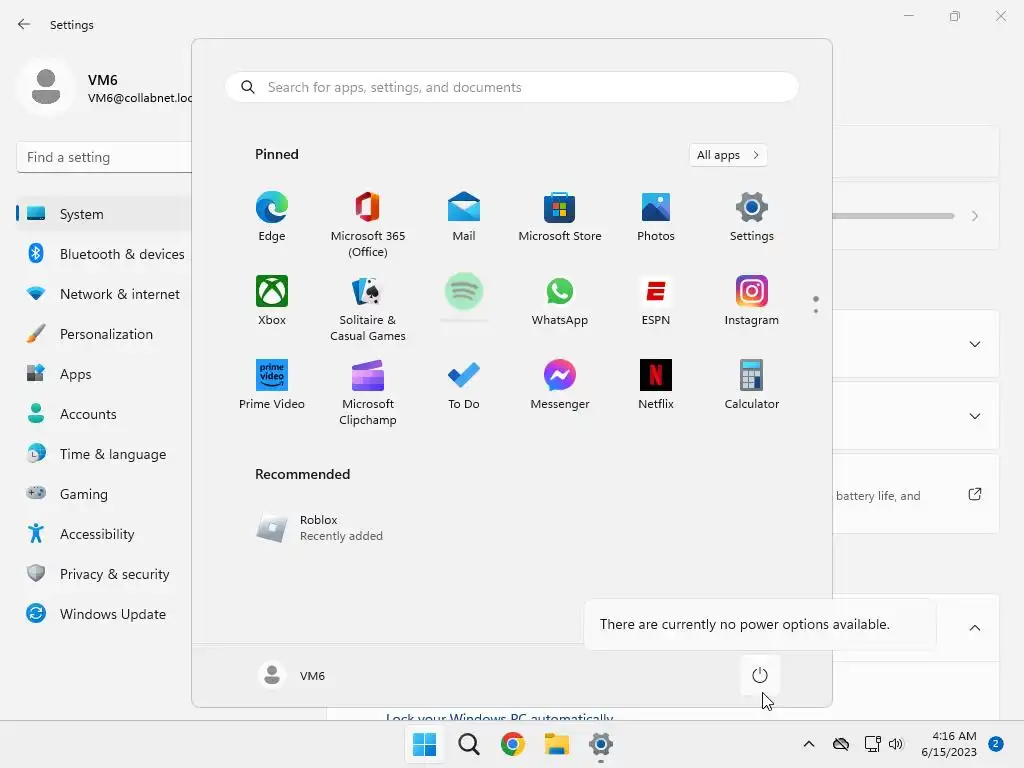Expand the first collapsed settings section chevron
The height and width of the screenshot is (768, 1024).
click(x=974, y=344)
